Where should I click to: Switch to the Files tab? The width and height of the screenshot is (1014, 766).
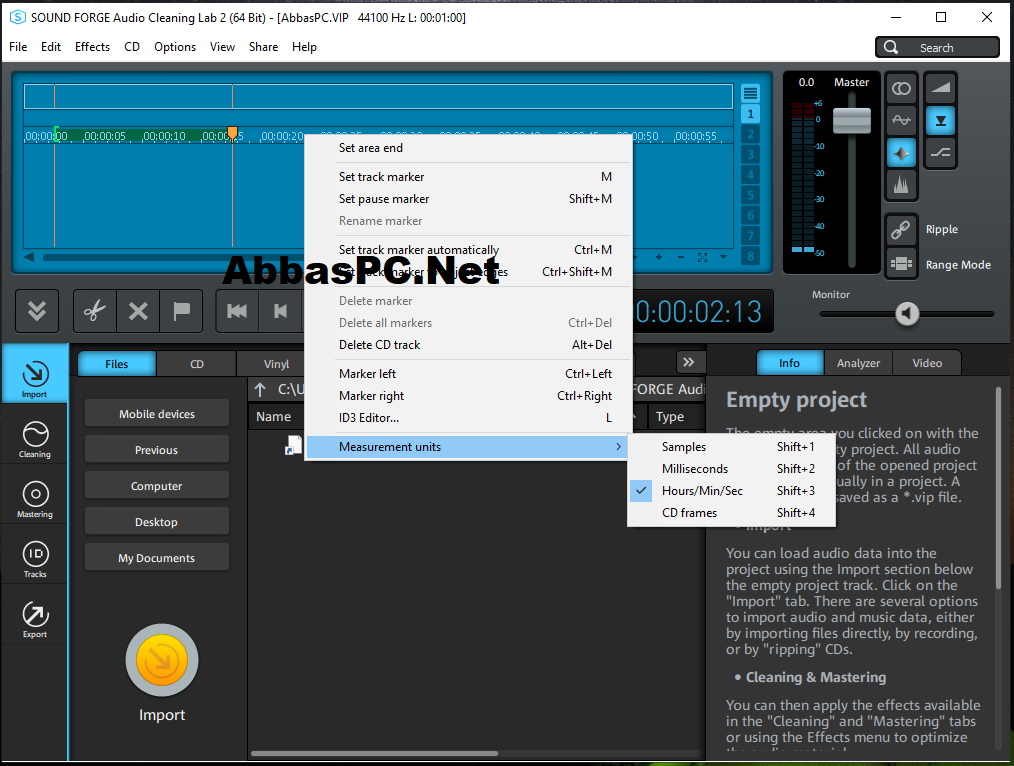click(116, 364)
